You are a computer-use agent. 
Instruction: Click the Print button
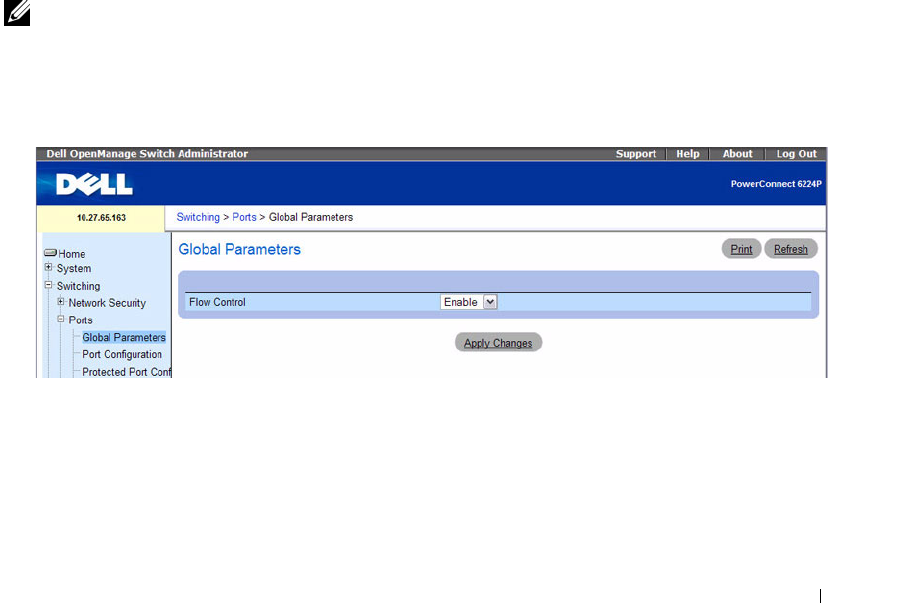tap(741, 249)
